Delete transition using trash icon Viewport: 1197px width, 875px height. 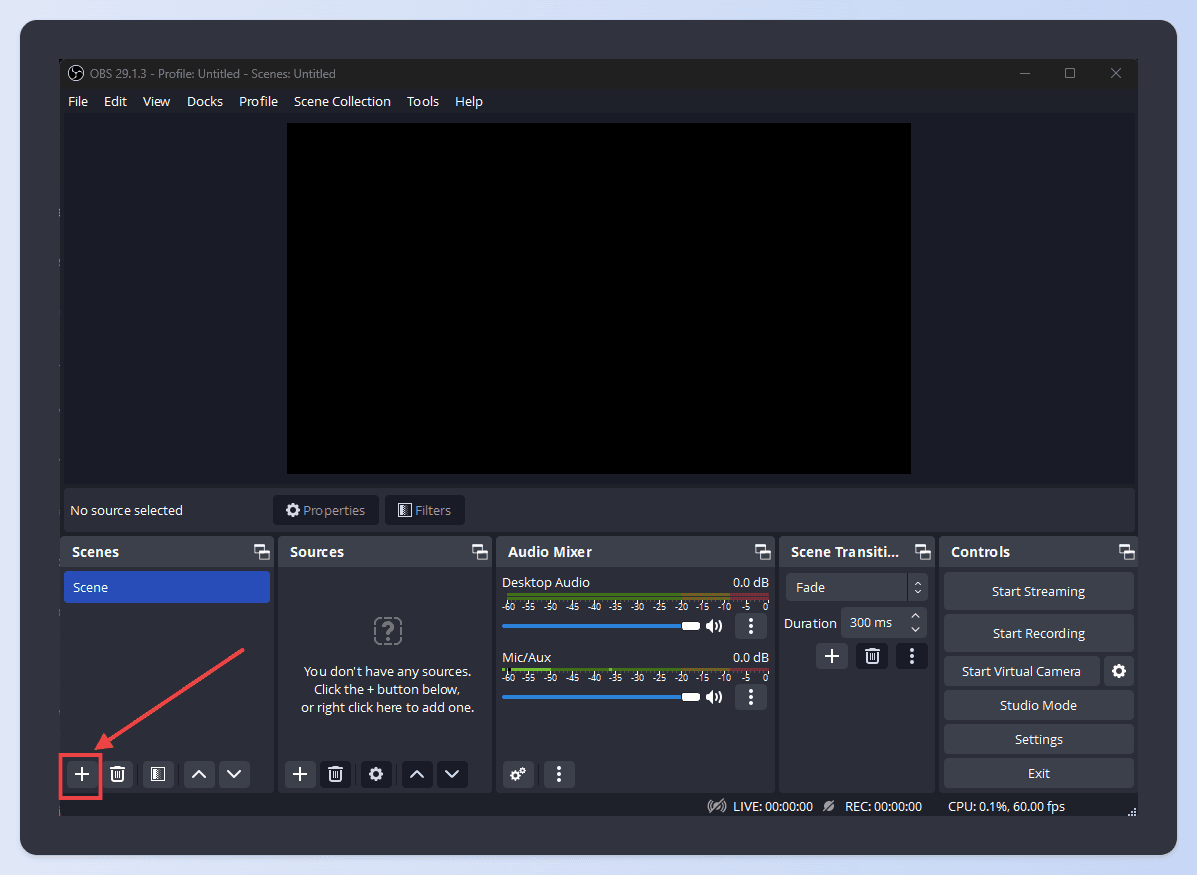point(872,656)
